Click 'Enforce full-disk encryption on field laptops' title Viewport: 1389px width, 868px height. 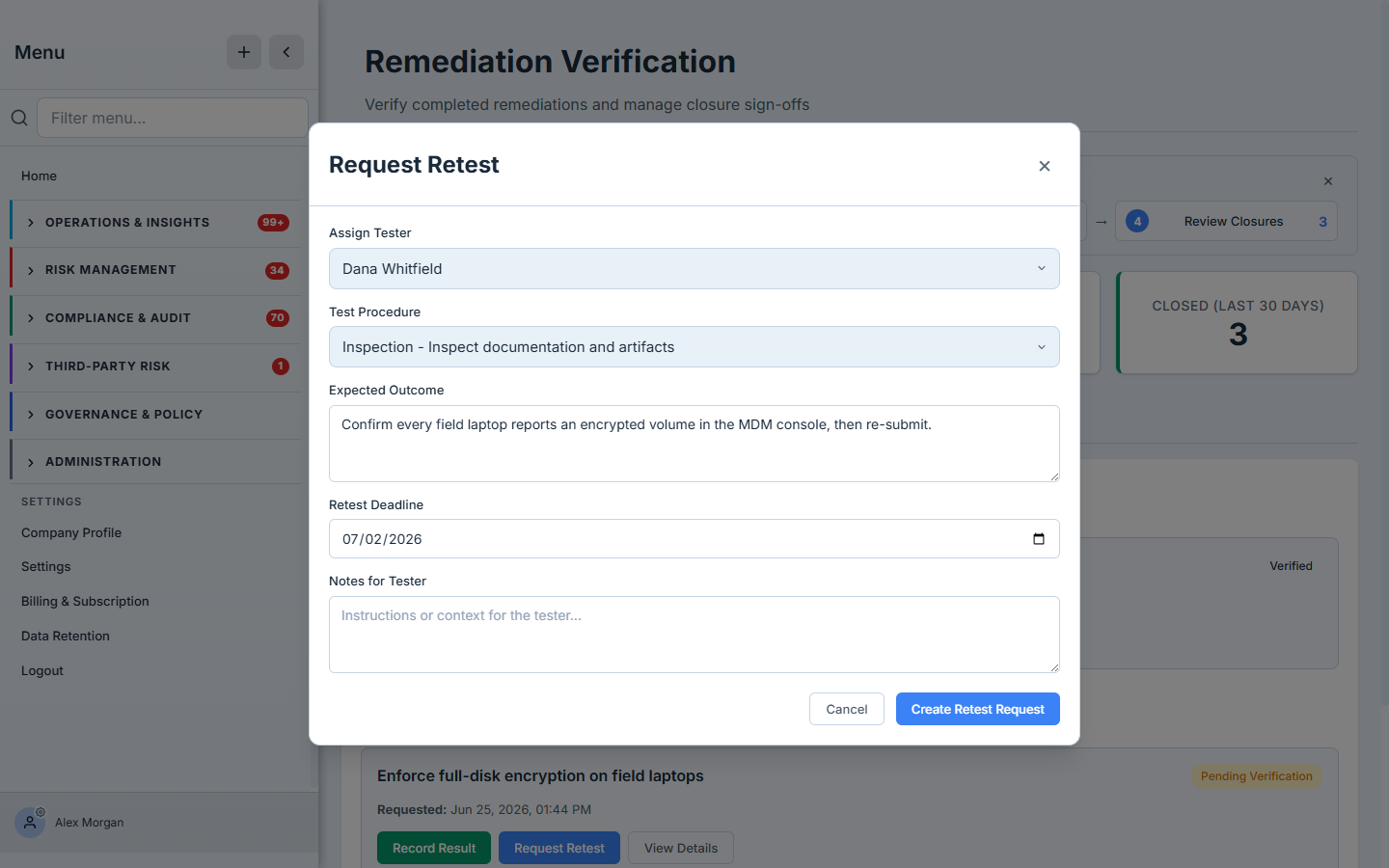[540, 776]
